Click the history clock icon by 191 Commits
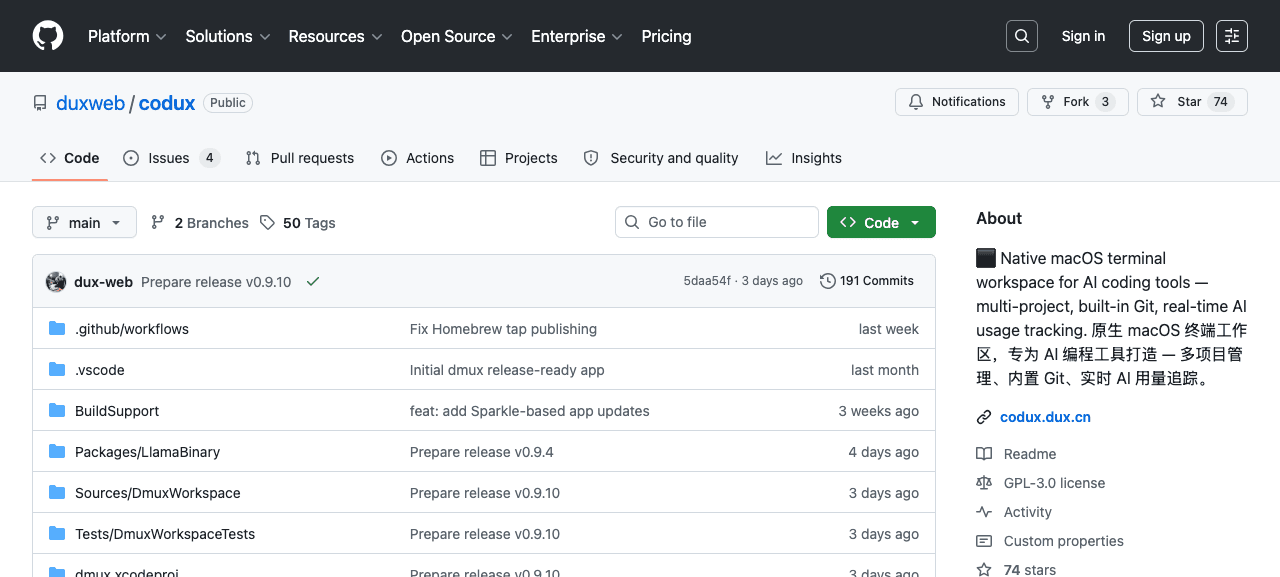Screen dimensions: 1280x577 click(828, 281)
